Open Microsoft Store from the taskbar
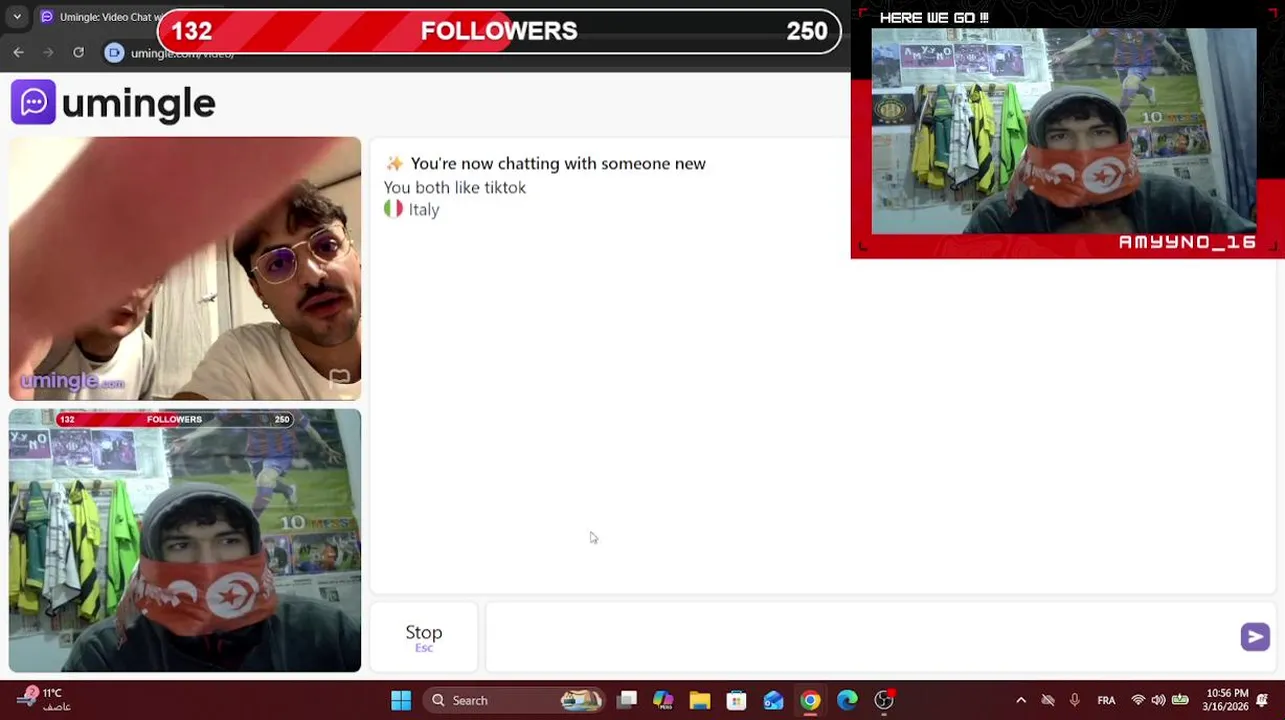Viewport: 1285px width, 720px height. tap(737, 700)
